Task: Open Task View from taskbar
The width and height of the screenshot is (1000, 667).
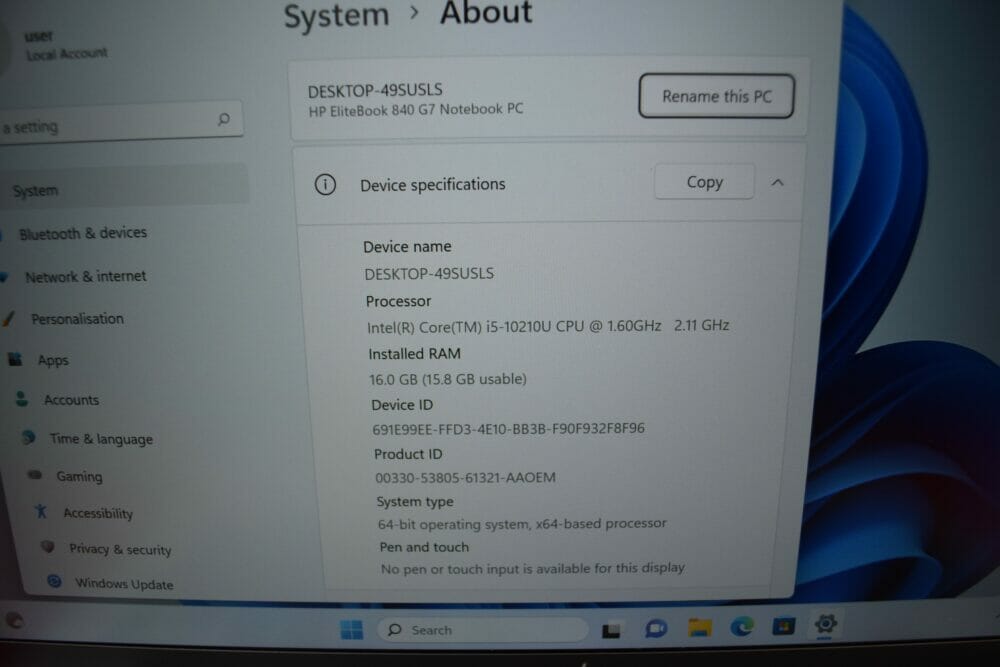Action: point(611,631)
